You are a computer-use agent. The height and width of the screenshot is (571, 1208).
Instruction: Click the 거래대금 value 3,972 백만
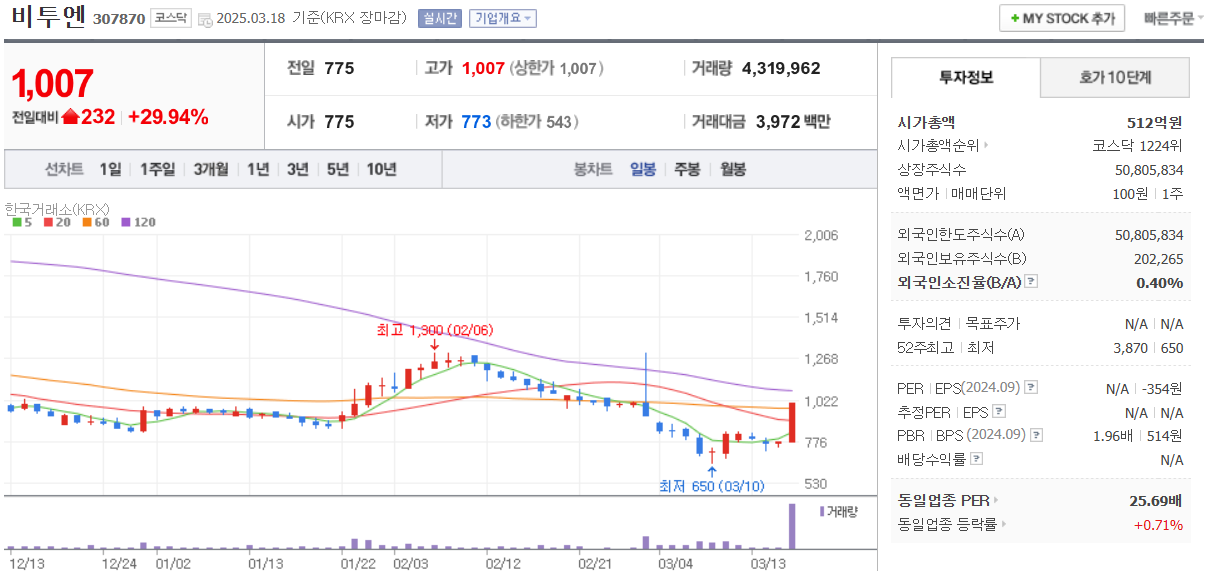point(793,122)
